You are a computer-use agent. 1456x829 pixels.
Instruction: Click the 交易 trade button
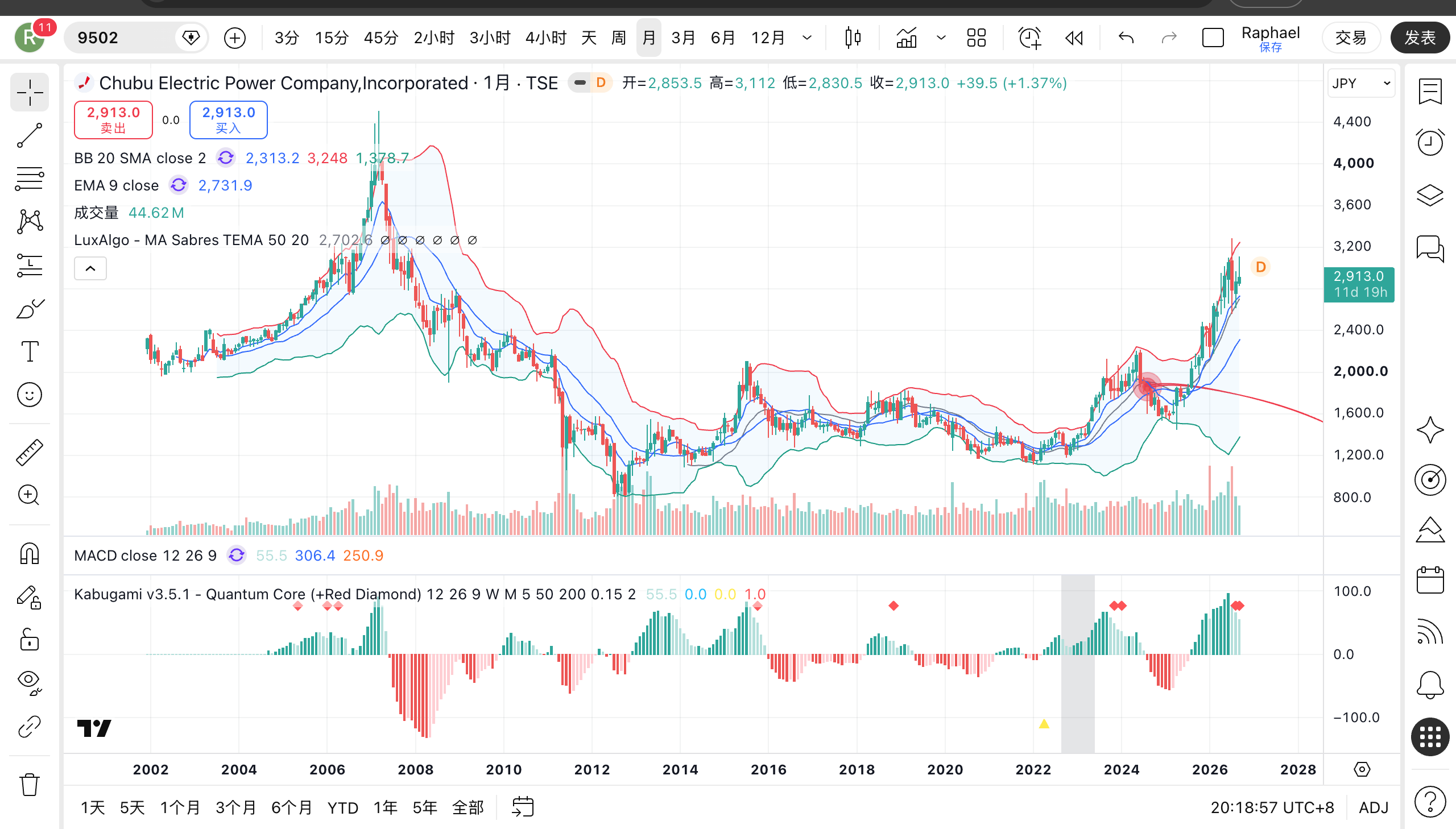point(1351,38)
